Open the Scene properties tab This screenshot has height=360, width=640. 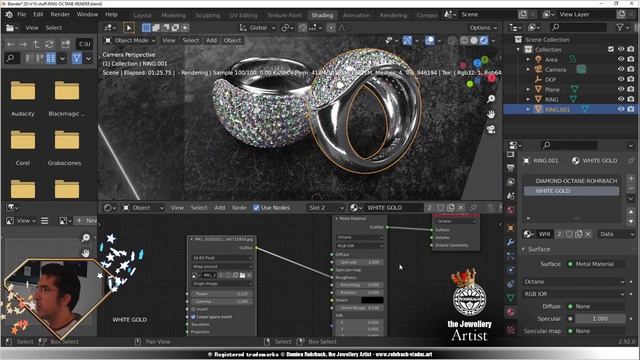click(x=511, y=196)
